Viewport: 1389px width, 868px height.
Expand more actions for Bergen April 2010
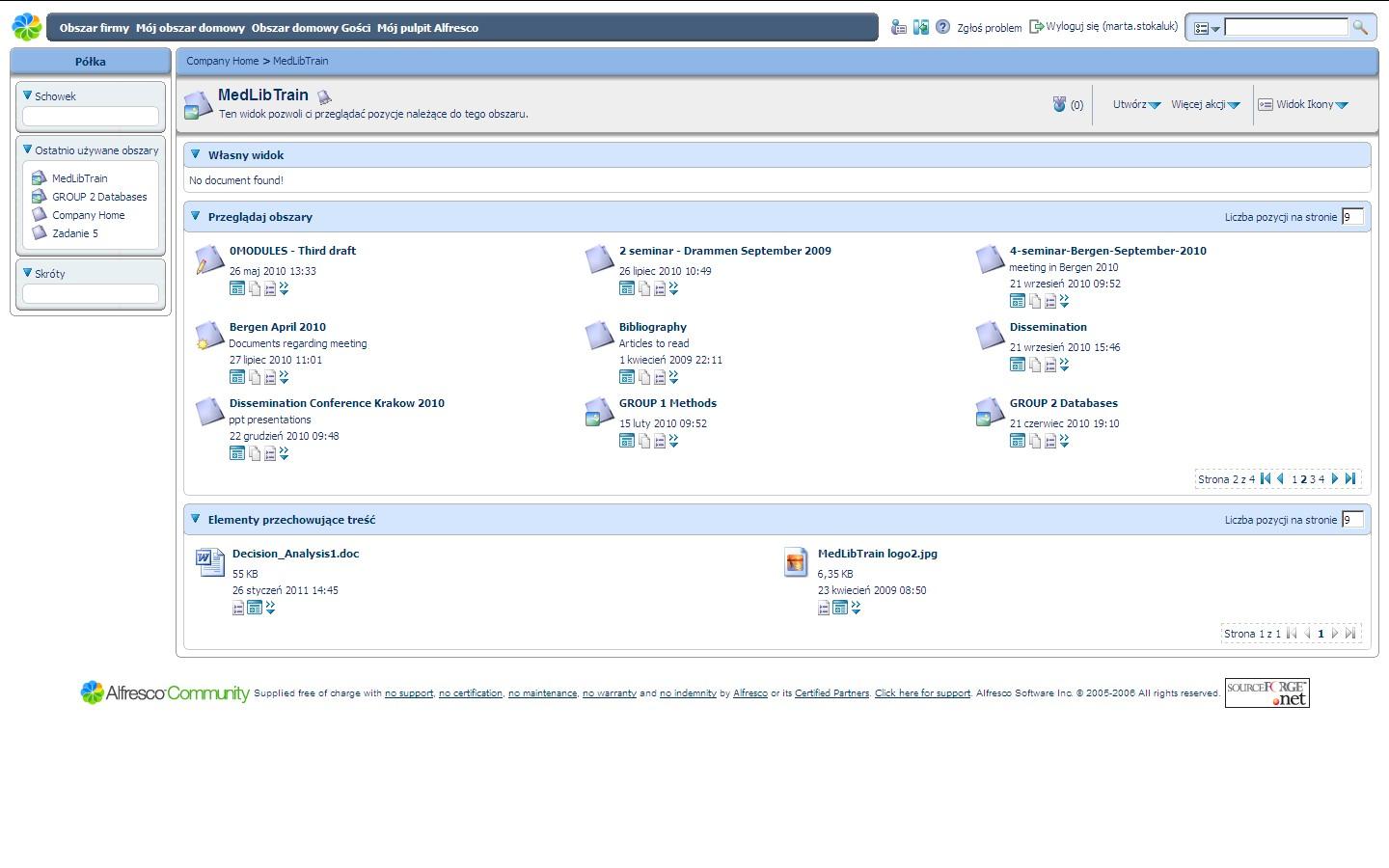285,377
